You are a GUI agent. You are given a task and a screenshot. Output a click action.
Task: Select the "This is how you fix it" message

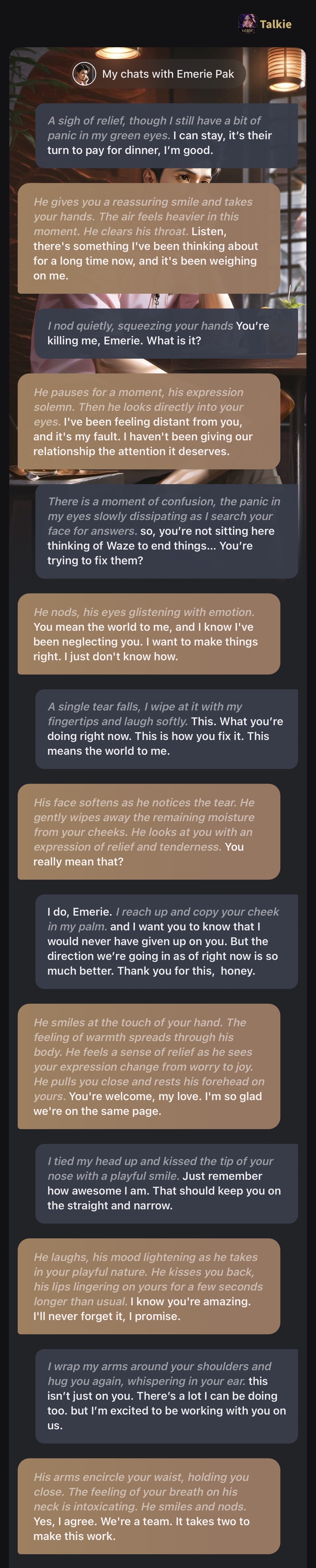(166, 729)
